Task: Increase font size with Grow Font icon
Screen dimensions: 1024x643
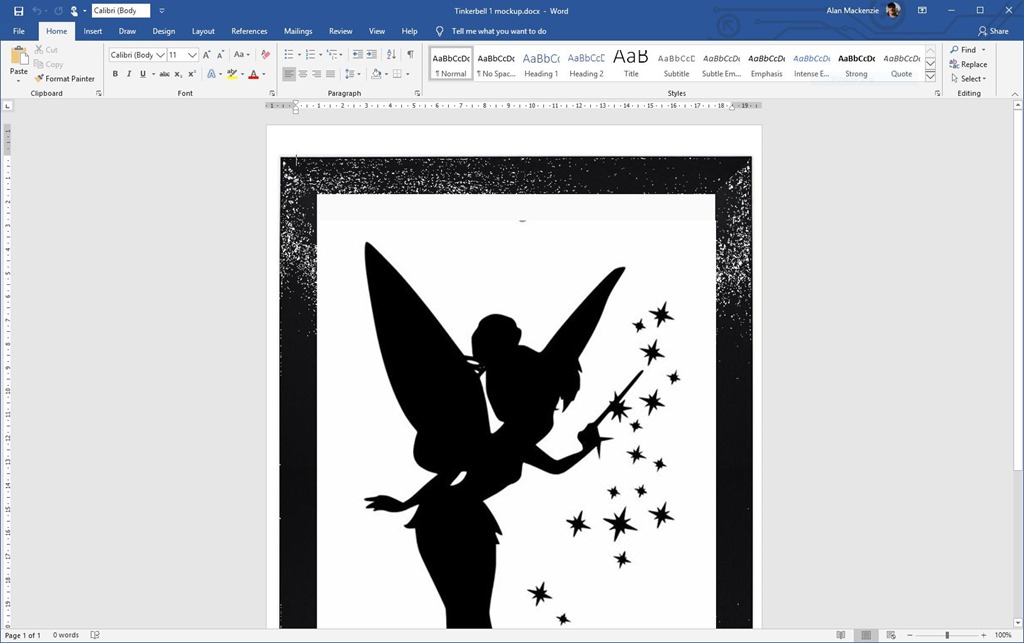Action: coord(207,55)
